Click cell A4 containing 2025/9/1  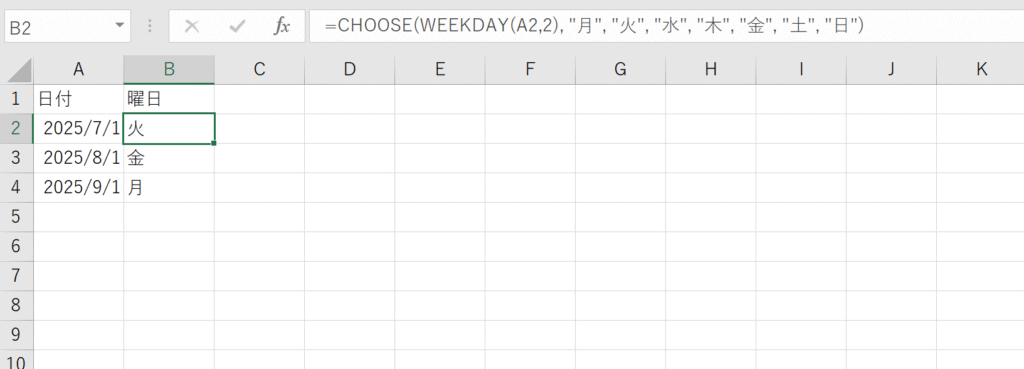(x=78, y=187)
